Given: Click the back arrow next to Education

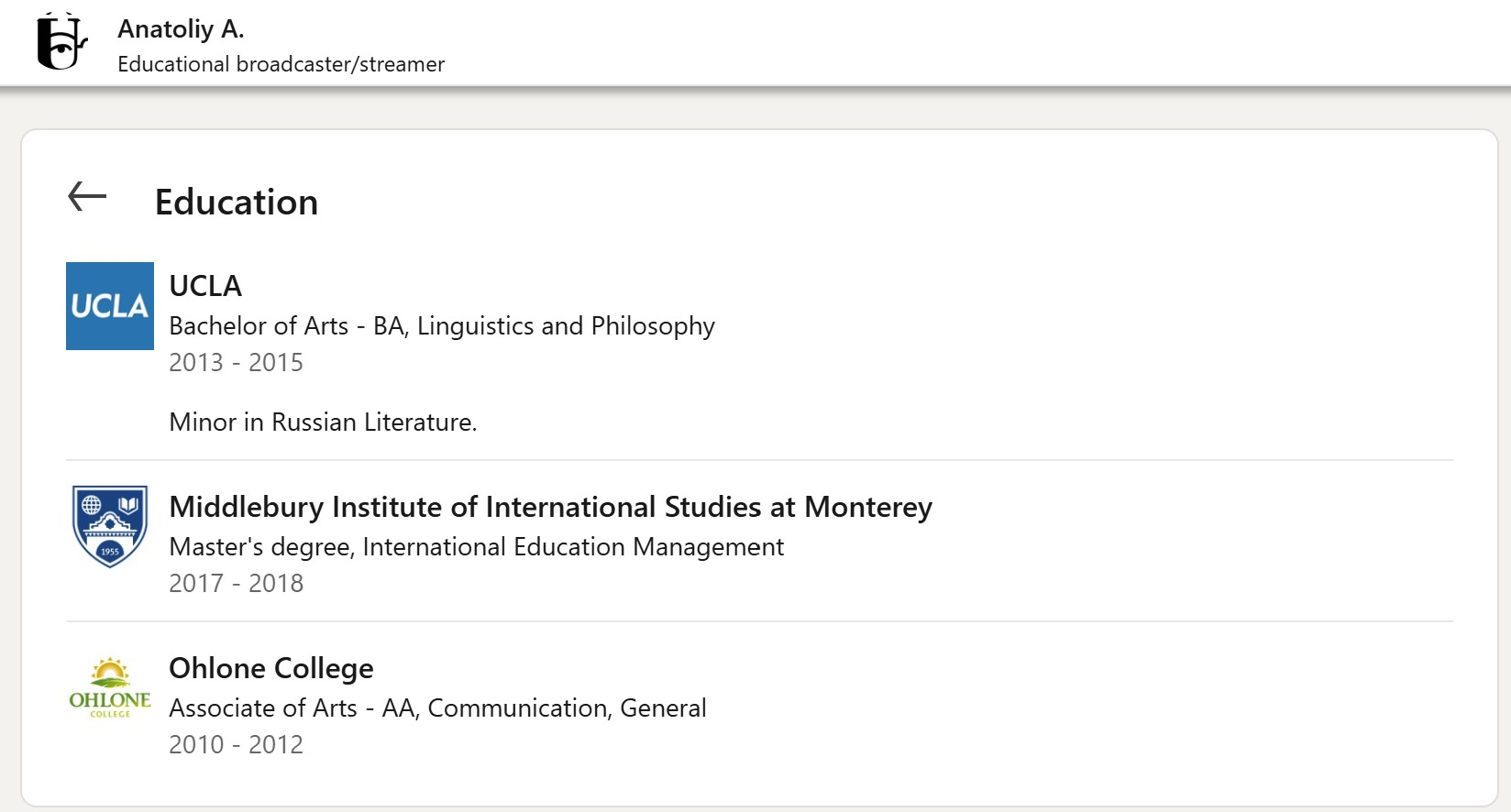Looking at the screenshot, I should pyautogui.click(x=88, y=196).
